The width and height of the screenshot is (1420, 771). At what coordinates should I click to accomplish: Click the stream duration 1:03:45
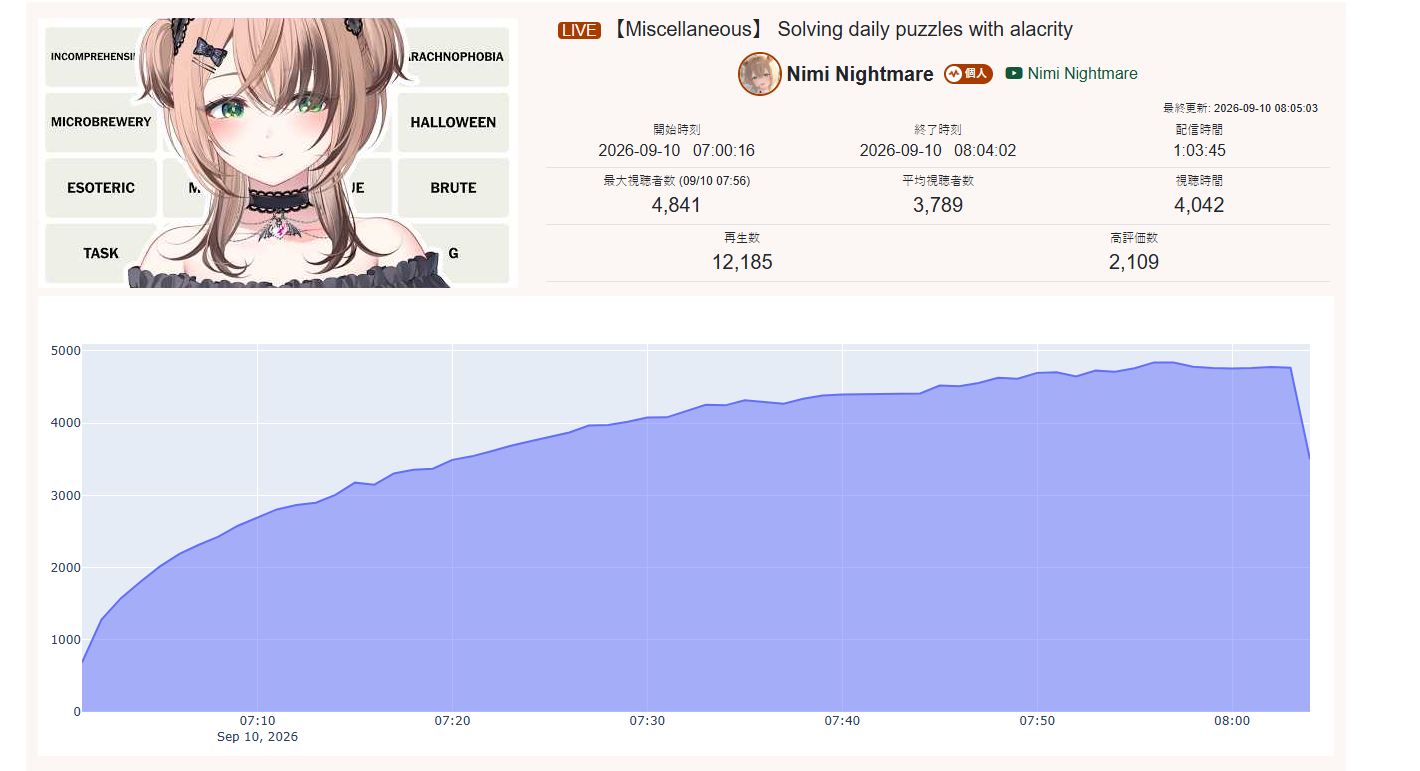coord(1199,151)
